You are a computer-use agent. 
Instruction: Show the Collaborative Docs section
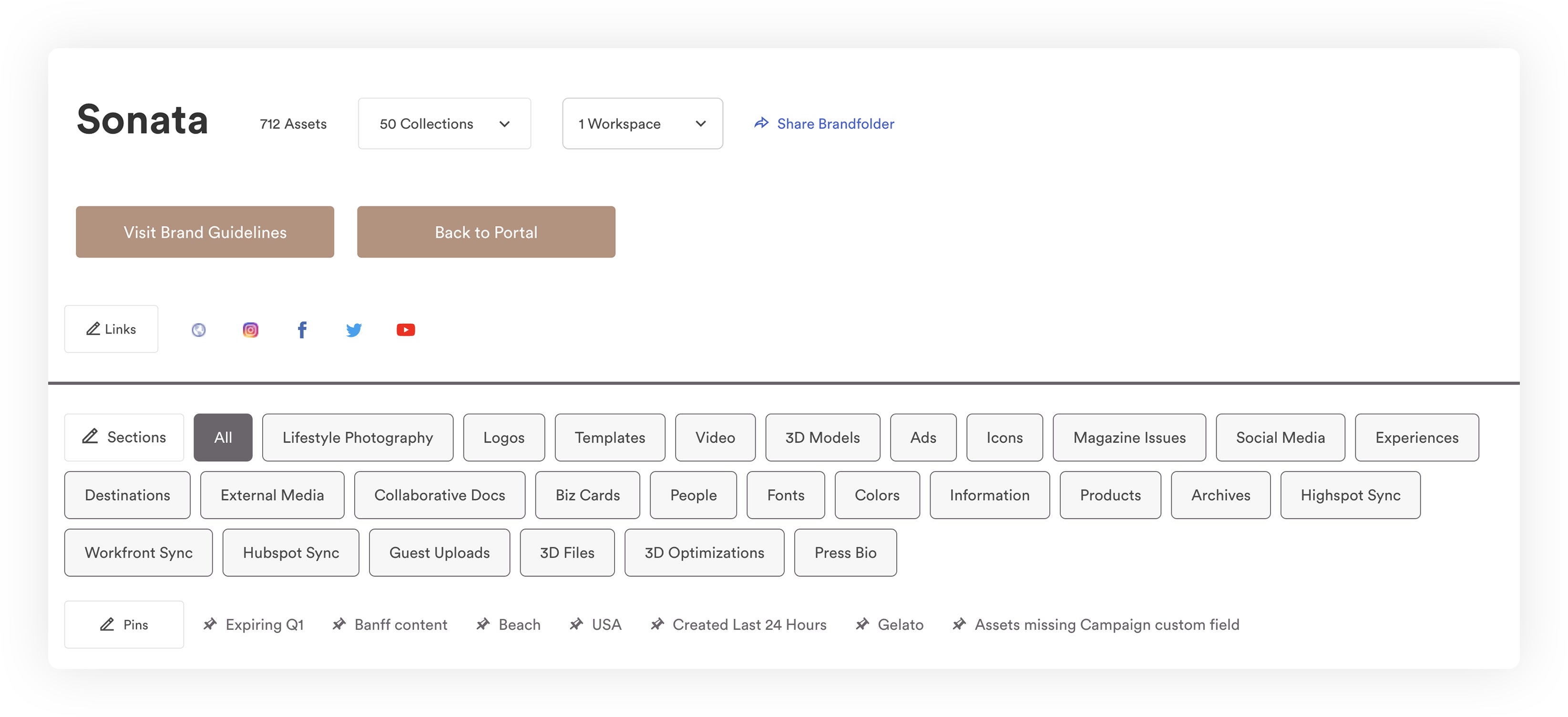click(x=440, y=495)
